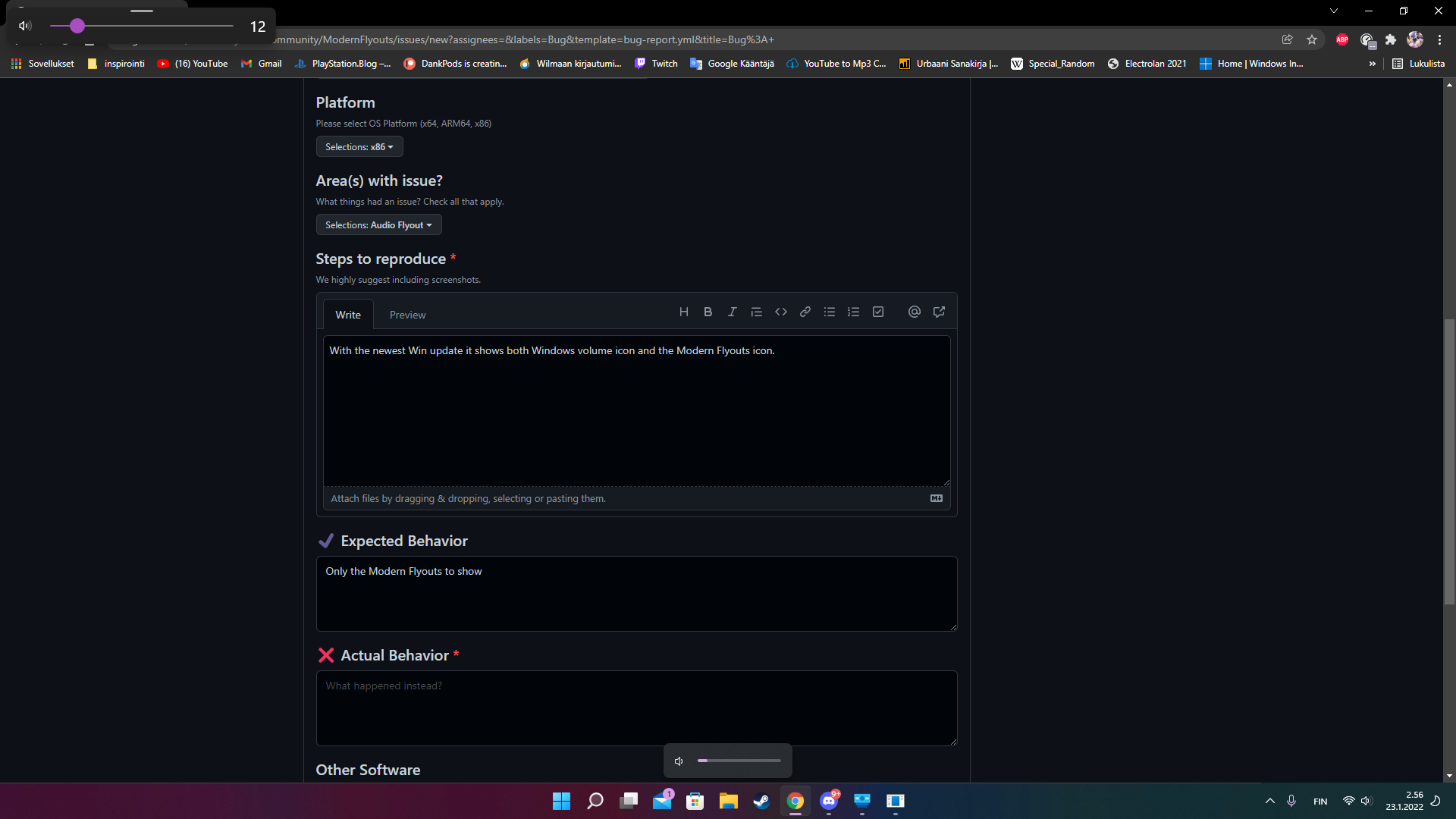Open AdBlock Plus extension icon
The width and height of the screenshot is (1456, 819).
[x=1342, y=39]
